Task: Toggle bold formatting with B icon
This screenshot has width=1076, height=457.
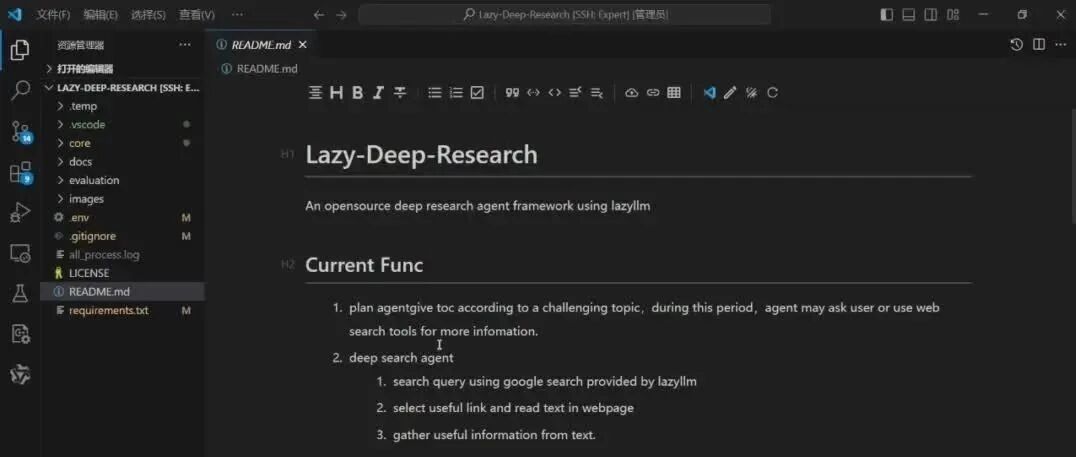Action: [357, 93]
